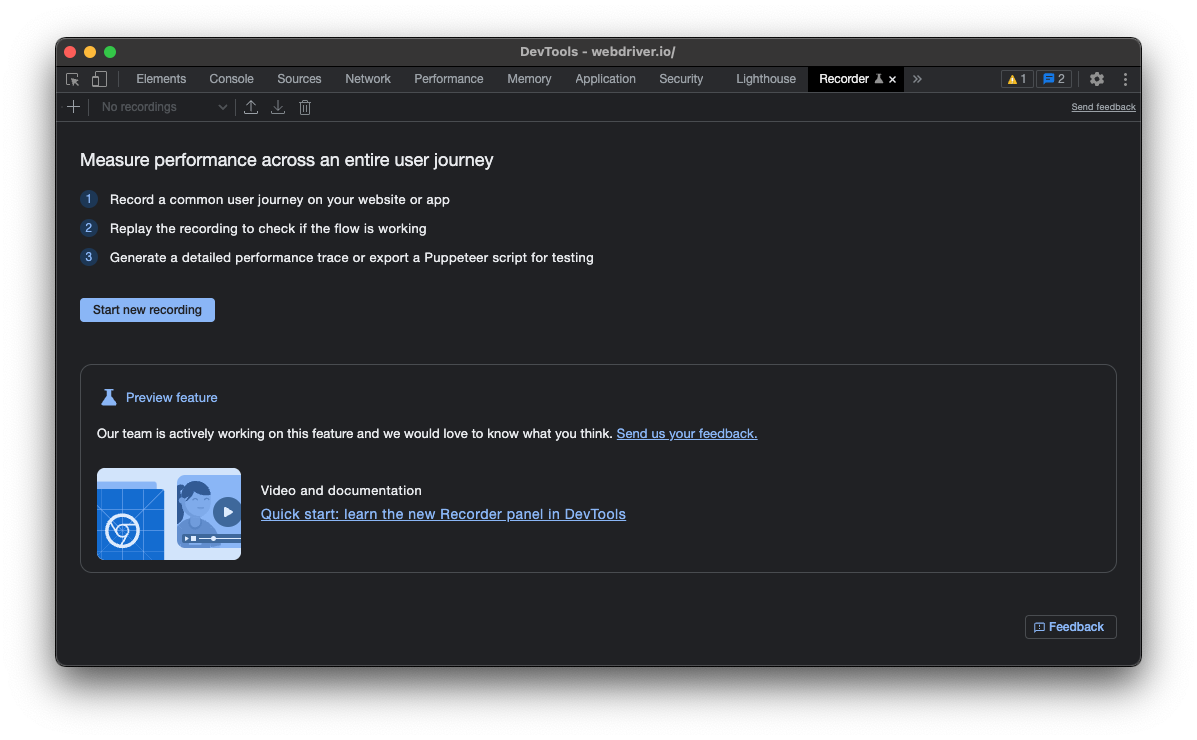1197x740 pixels.
Task: Click the Feedback button at bottom right
Action: pos(1070,627)
